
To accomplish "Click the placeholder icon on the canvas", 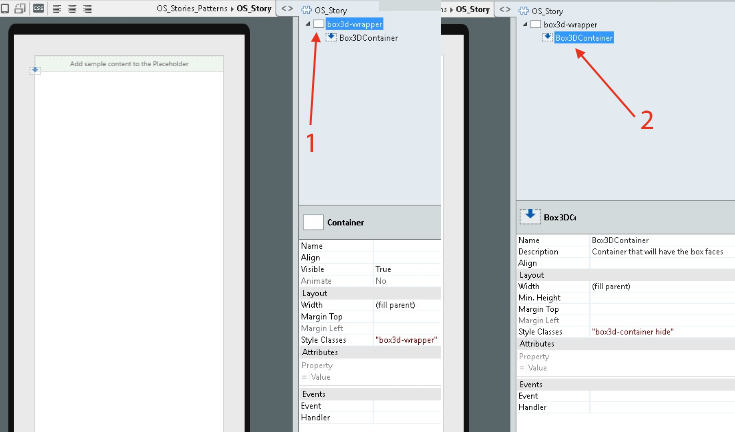I will point(36,70).
